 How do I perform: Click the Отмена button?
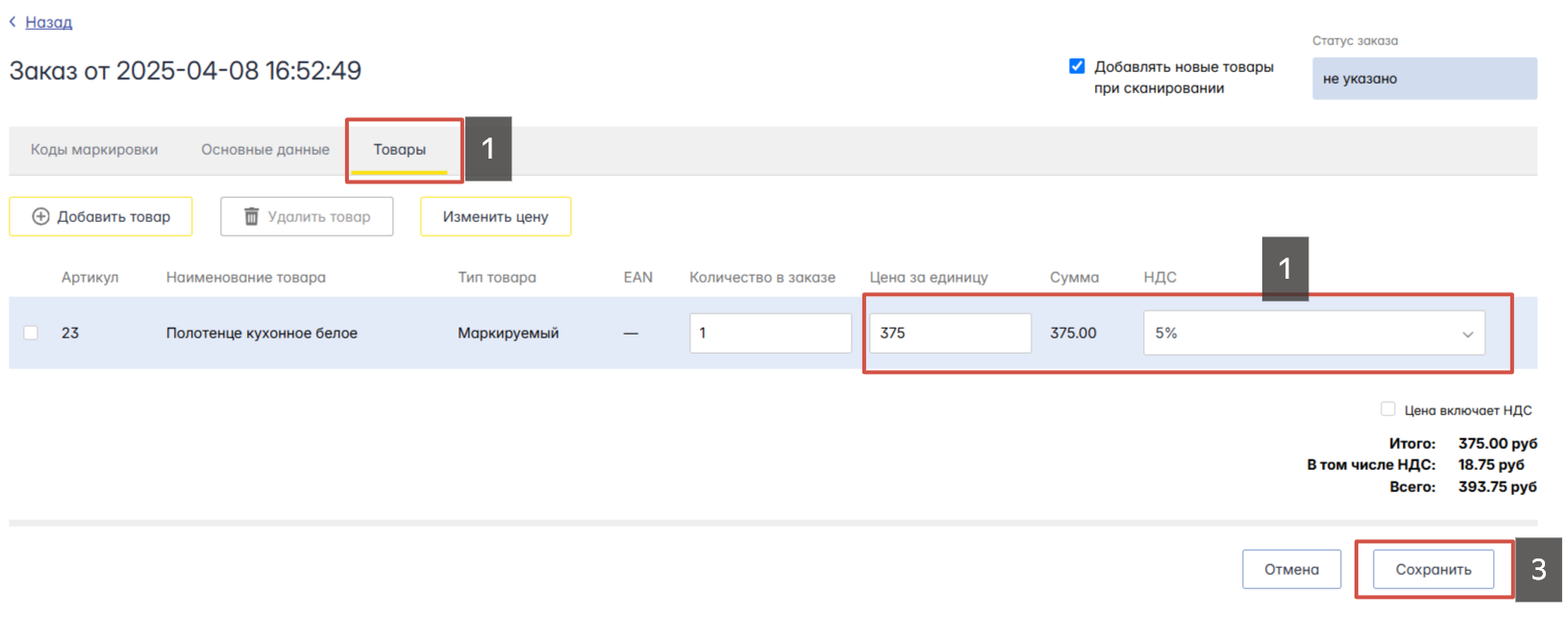coord(1291,569)
